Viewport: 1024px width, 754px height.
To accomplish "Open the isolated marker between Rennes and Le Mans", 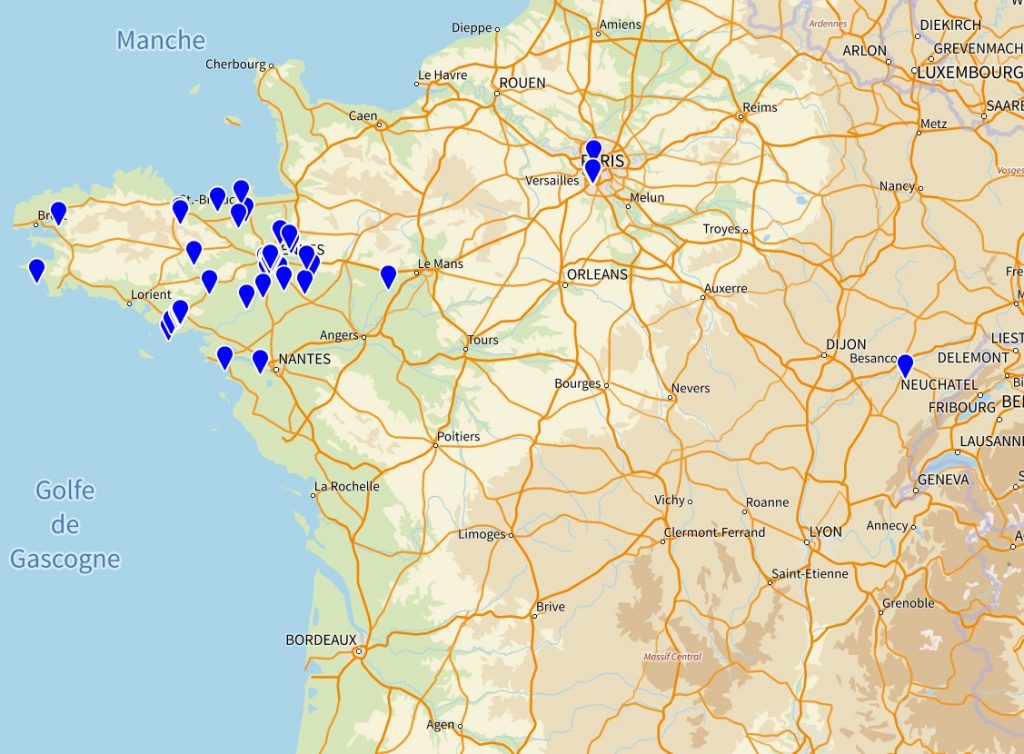I will click(387, 274).
